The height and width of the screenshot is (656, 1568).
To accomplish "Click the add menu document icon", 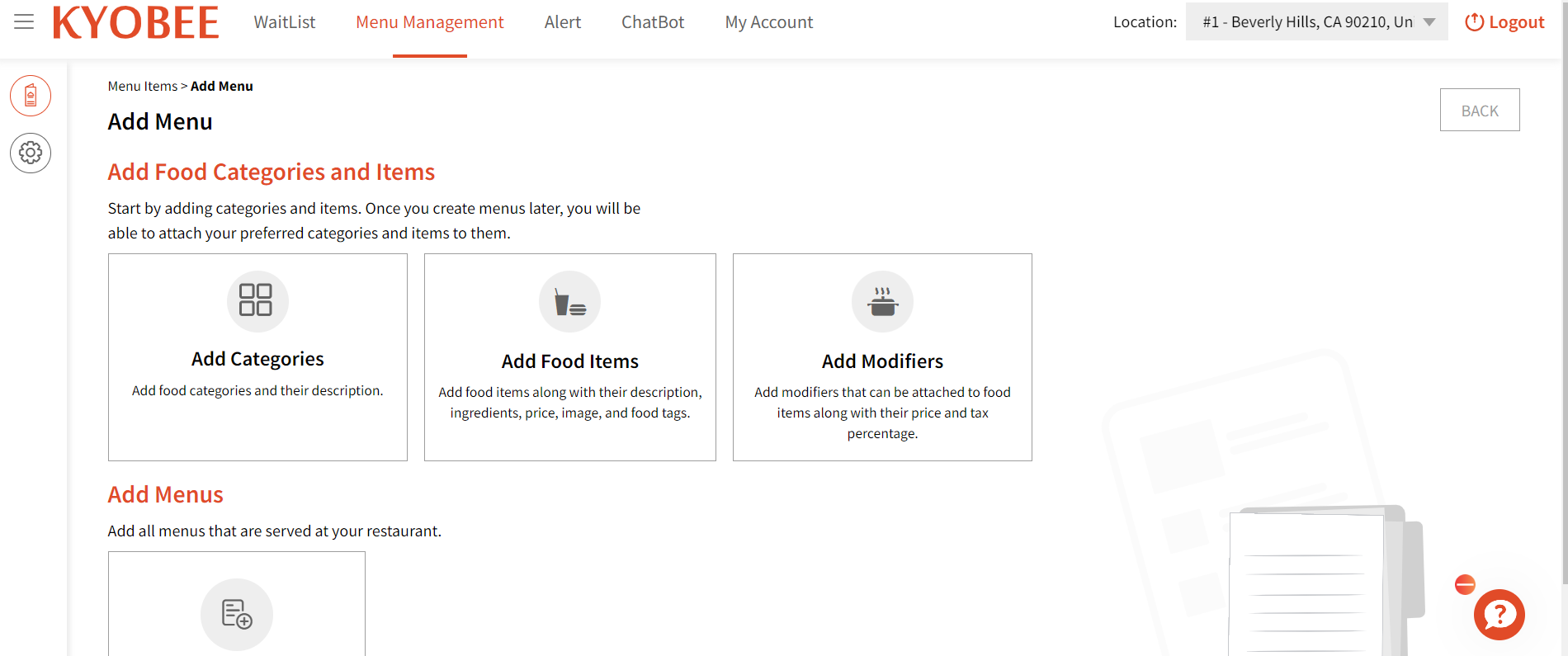I will click(237, 615).
